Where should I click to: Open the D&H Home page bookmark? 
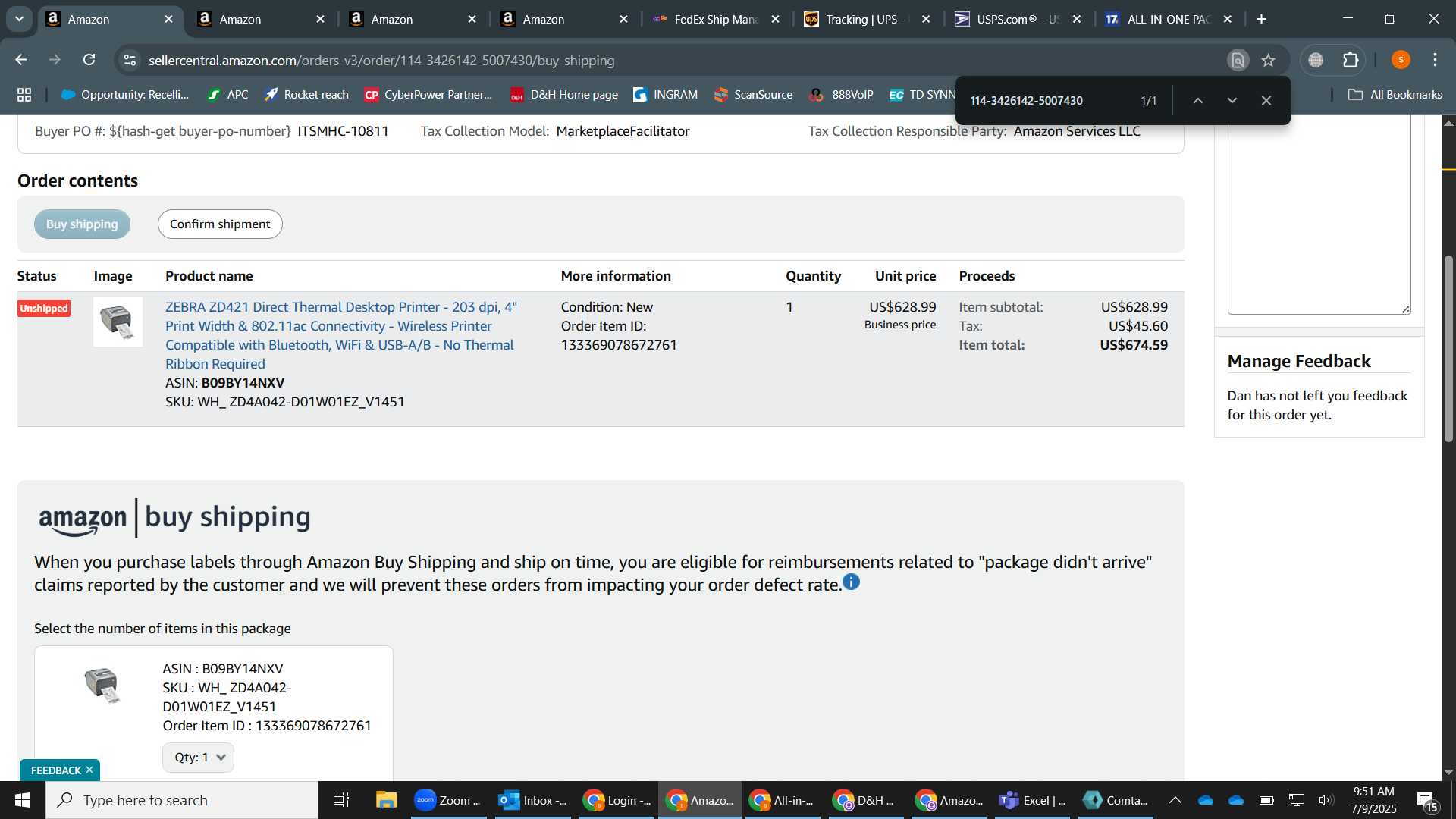pyautogui.click(x=564, y=94)
